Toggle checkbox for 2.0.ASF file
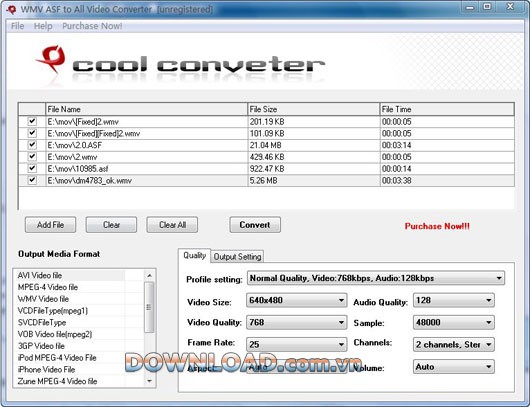The width and height of the screenshot is (530, 407). click(32, 145)
